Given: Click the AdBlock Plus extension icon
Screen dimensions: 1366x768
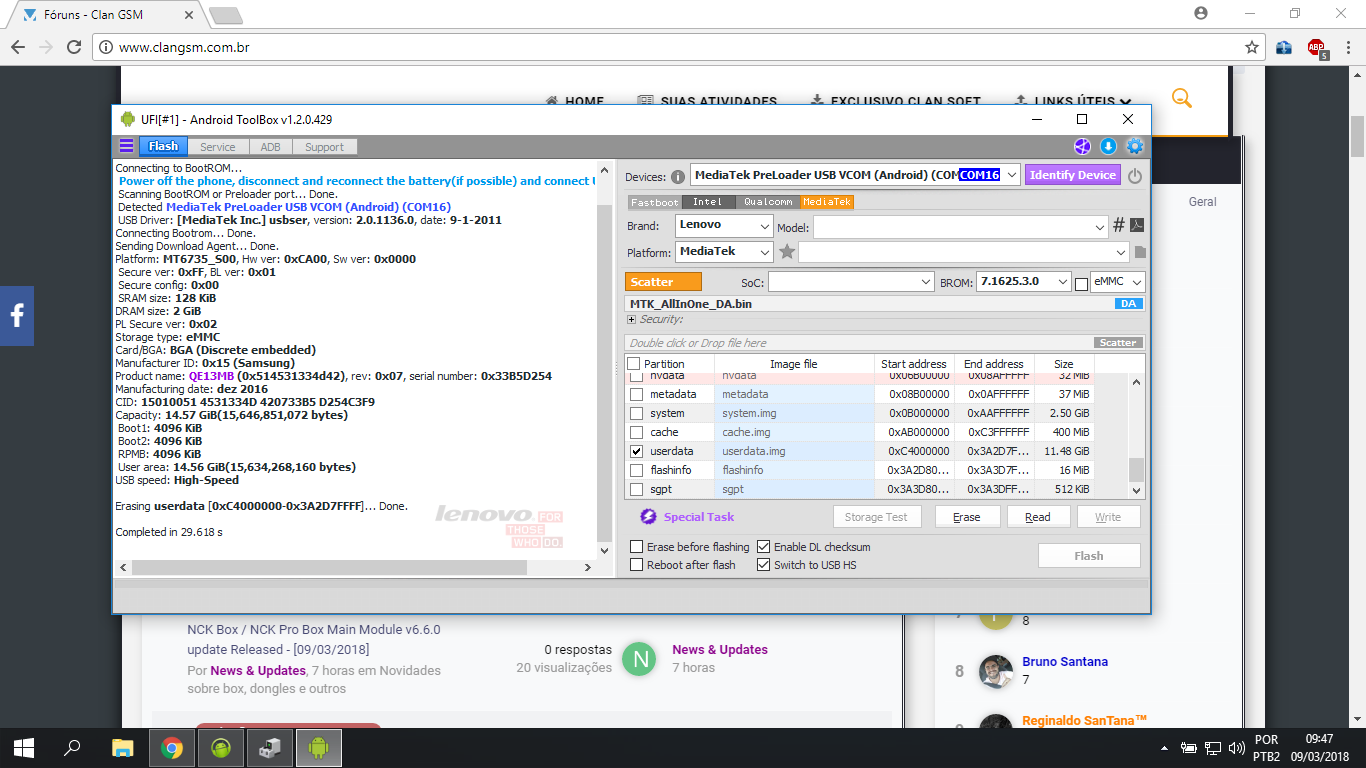Looking at the screenshot, I should click(x=1316, y=48).
